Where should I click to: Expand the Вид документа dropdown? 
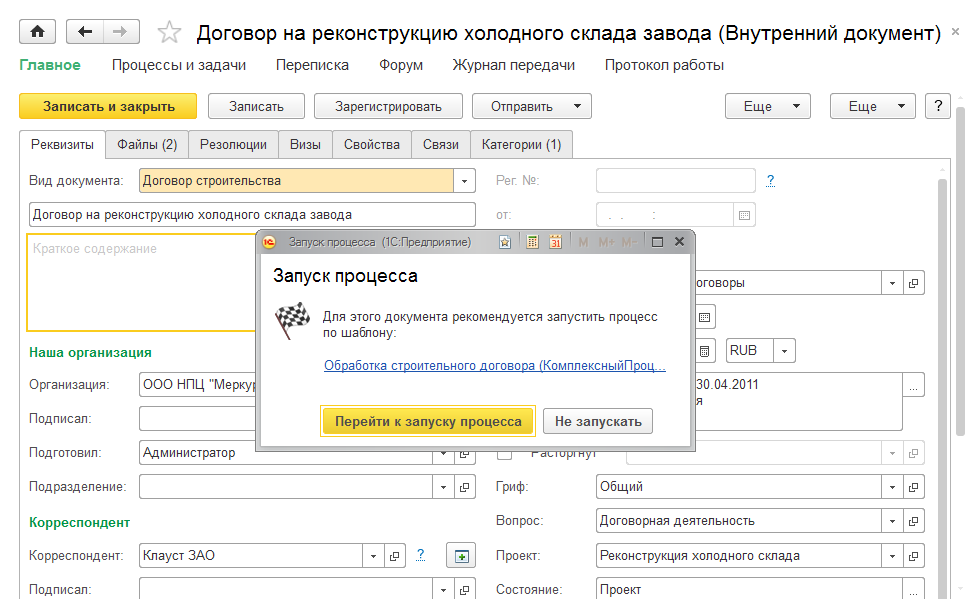(464, 181)
